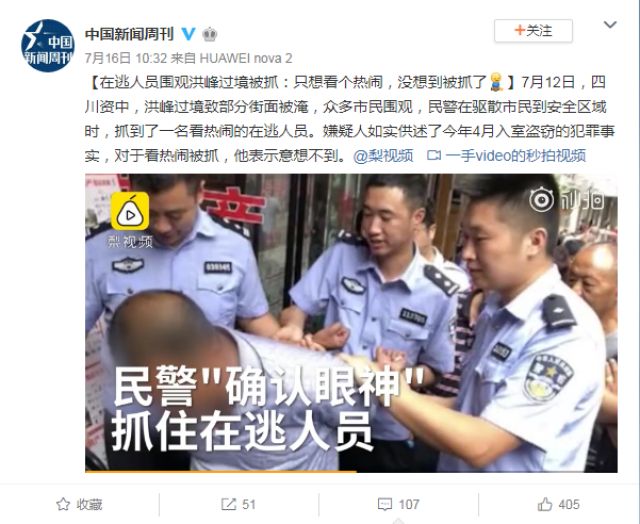Click the blue verified V badge

[x=188, y=34]
